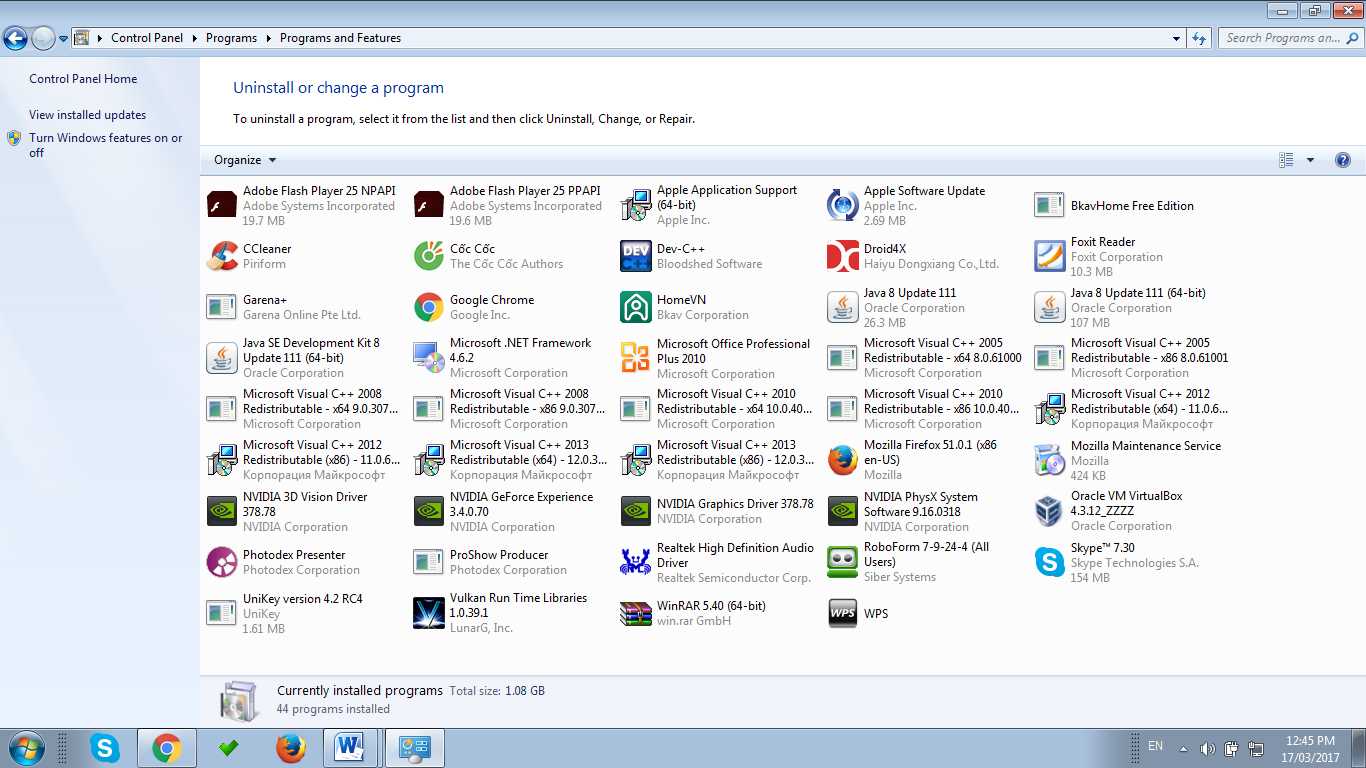The image size is (1366, 768).
Task: Click the Programs and Features breadcrumb
Action: tap(340, 38)
